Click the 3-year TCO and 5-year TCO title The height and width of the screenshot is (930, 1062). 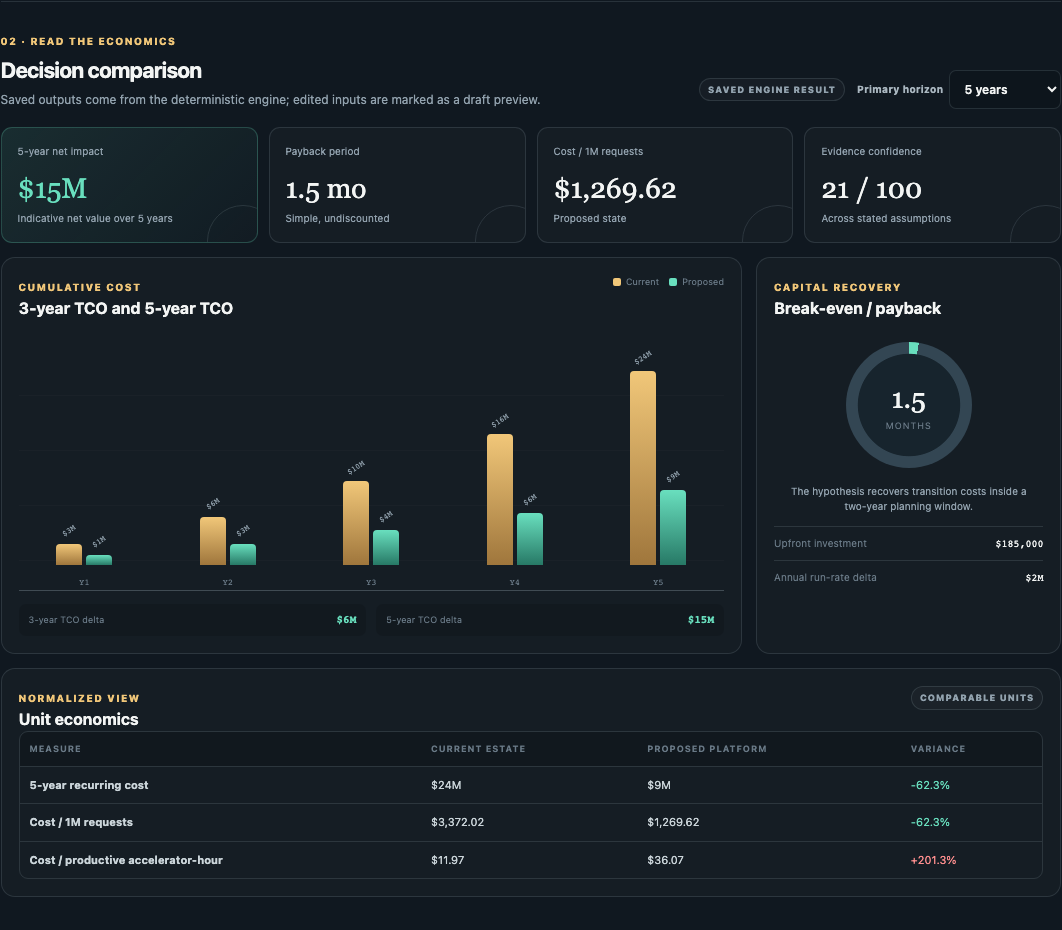tap(125, 308)
